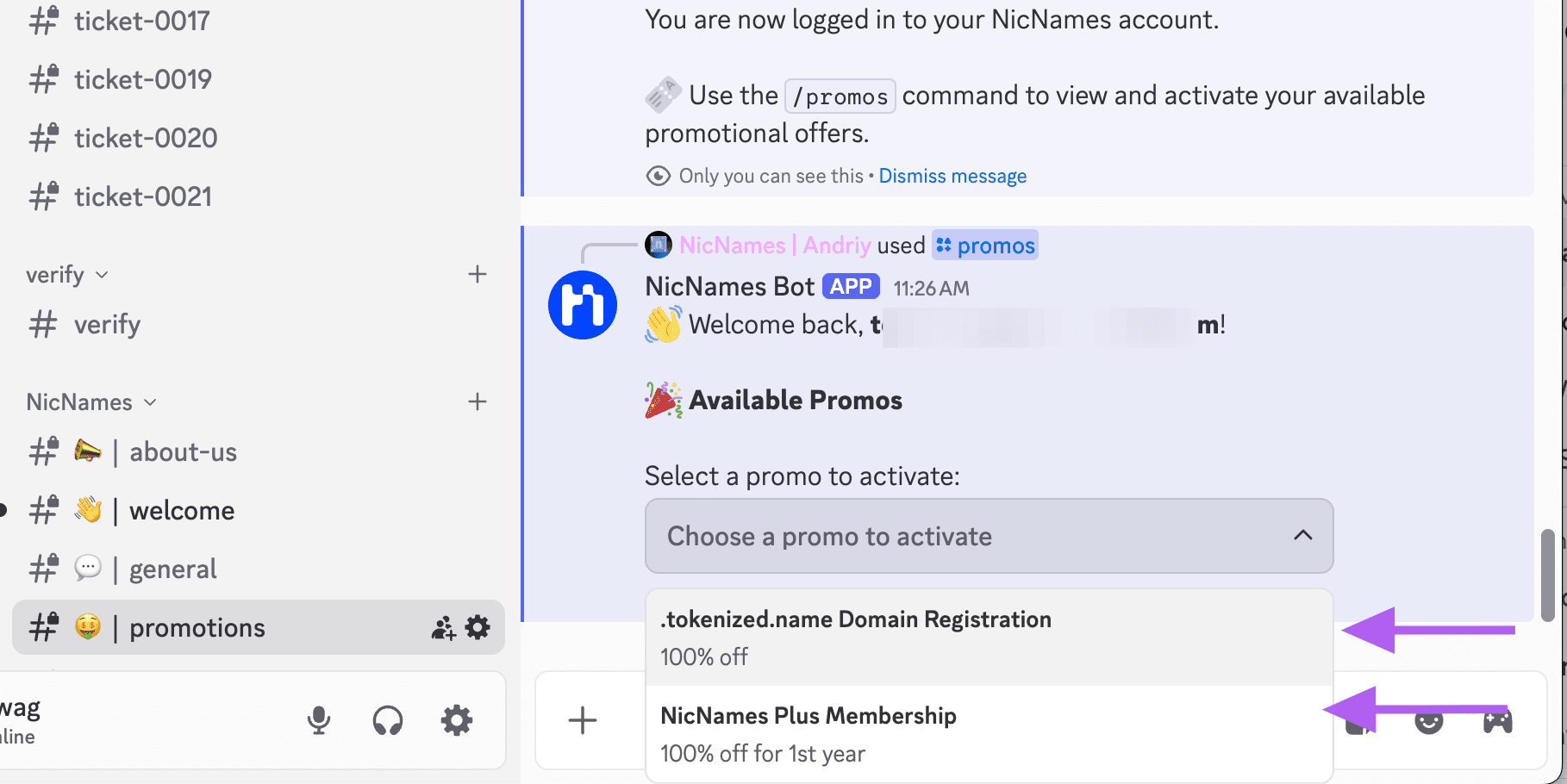Click the promos command mention

(985, 246)
